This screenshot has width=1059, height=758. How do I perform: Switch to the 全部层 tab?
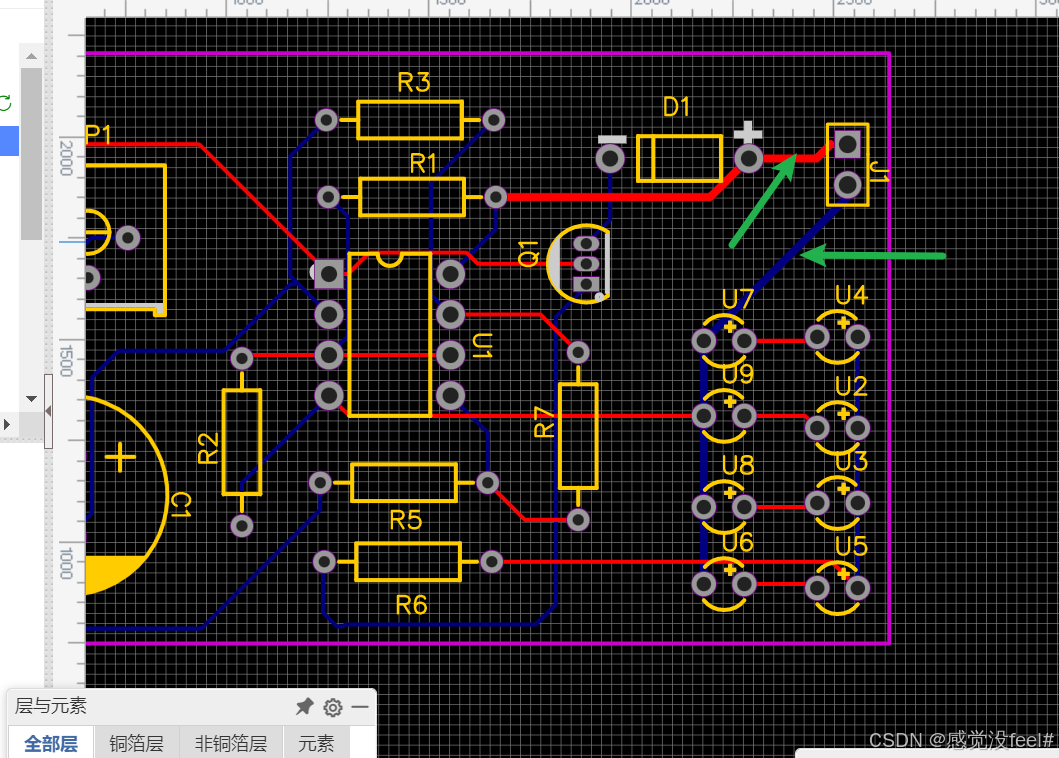coord(51,743)
